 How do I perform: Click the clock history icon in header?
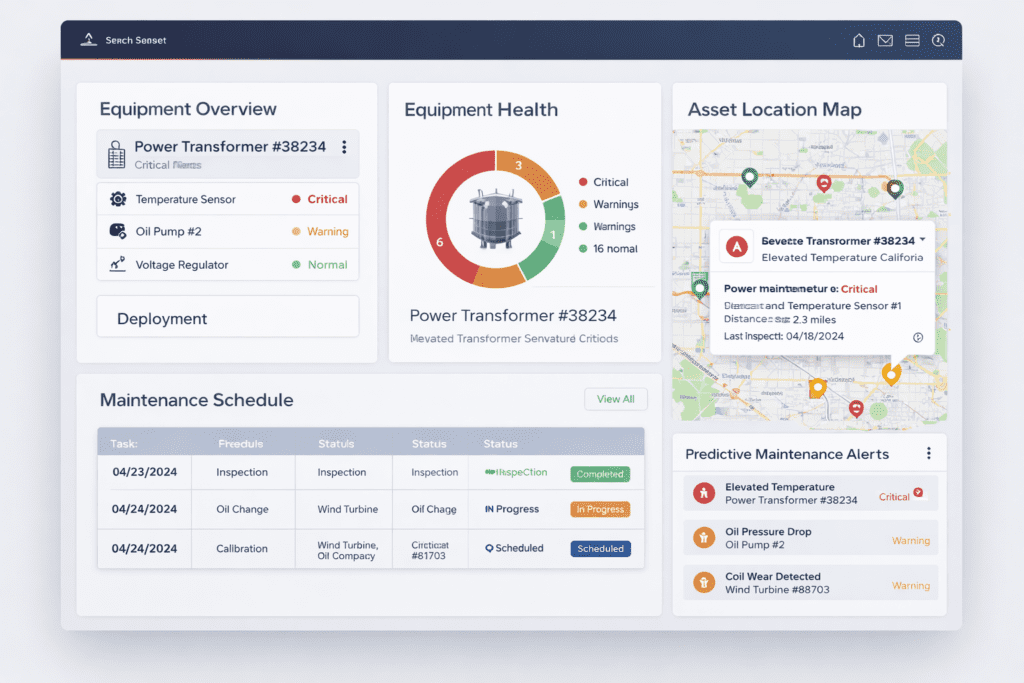tap(938, 40)
